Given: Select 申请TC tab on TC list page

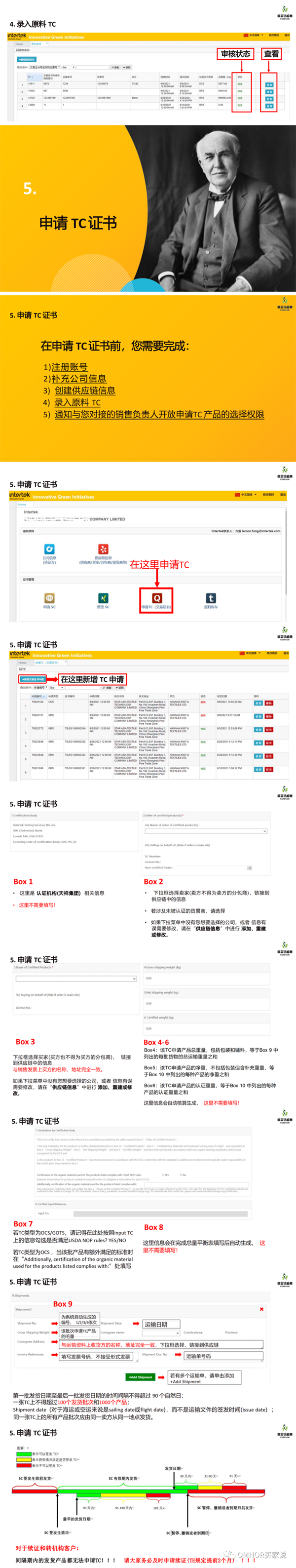Looking at the screenshot, I should coord(47,662).
